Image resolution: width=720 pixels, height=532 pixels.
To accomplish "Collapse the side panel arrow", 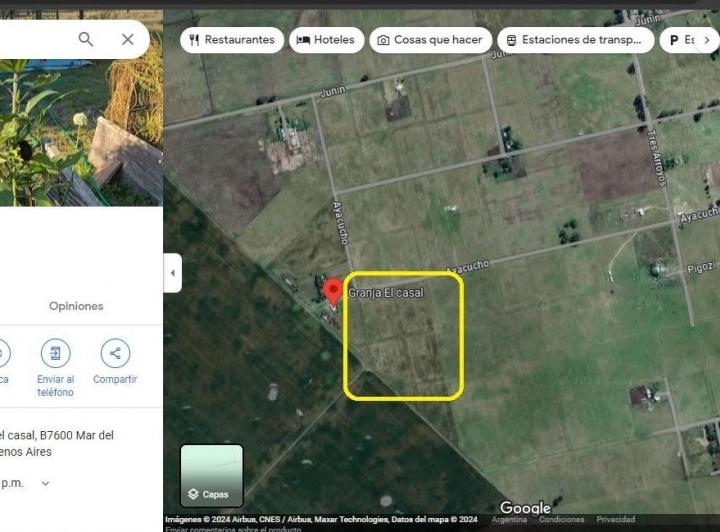I will pos(173,273).
